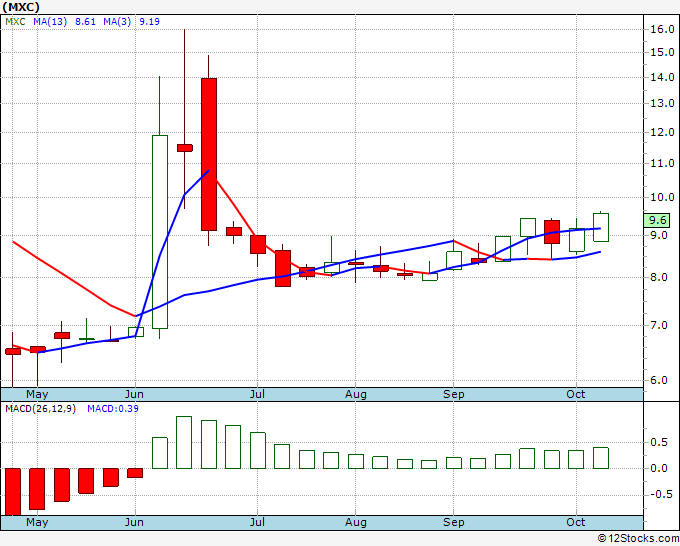Click Jul on the price chart time axis
680x546 pixels.
(257, 395)
